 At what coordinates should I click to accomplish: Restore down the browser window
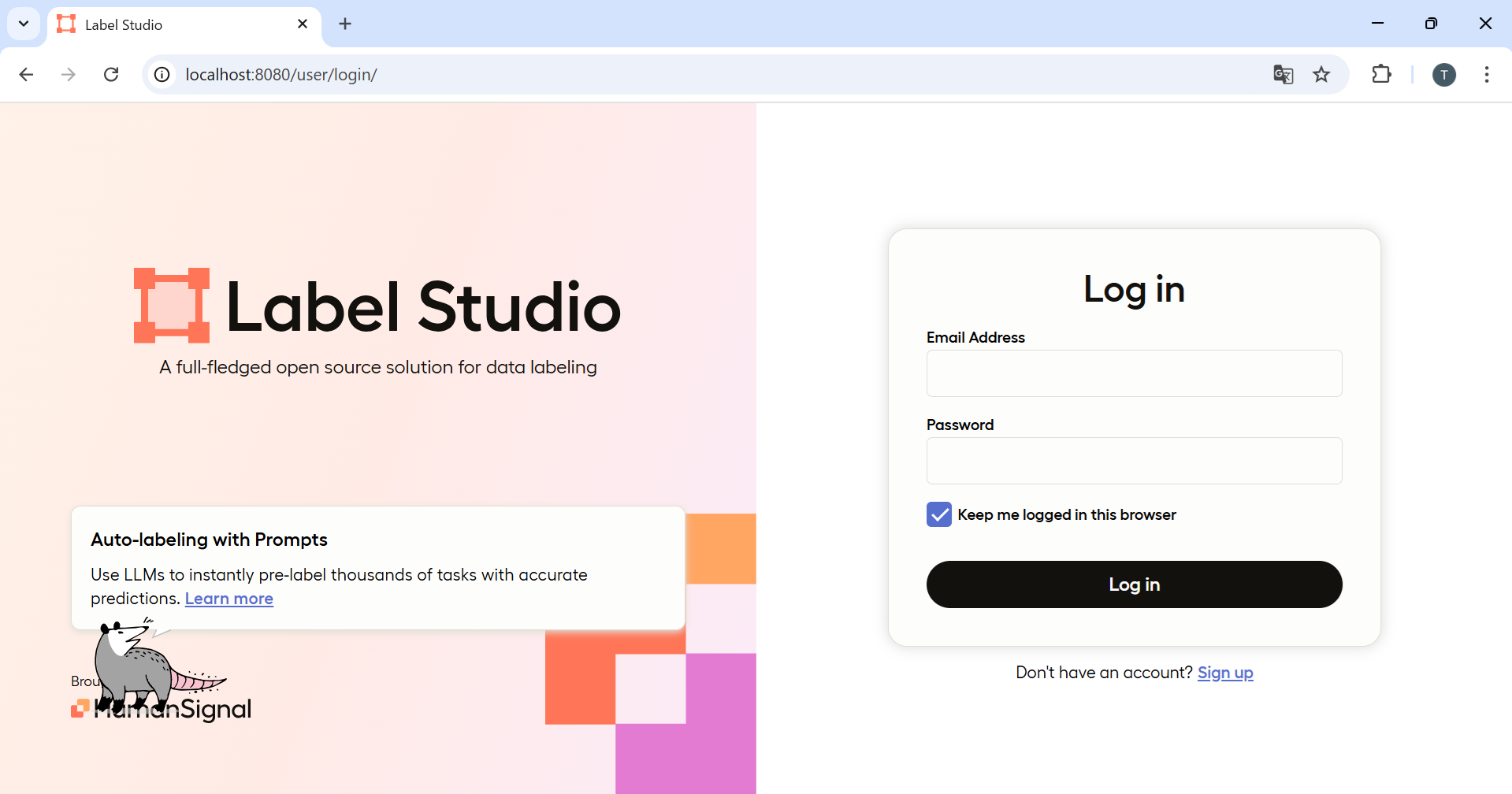point(1431,24)
